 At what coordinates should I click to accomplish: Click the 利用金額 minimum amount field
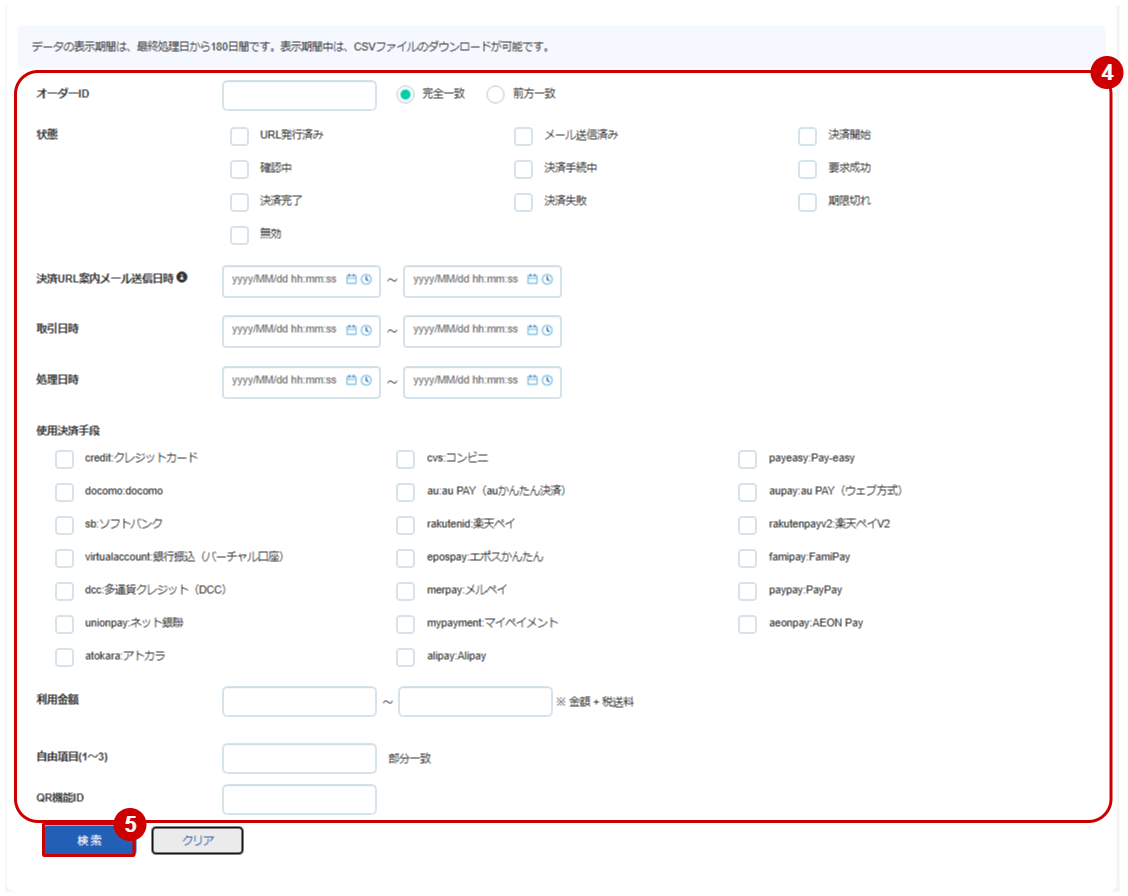tap(299, 701)
